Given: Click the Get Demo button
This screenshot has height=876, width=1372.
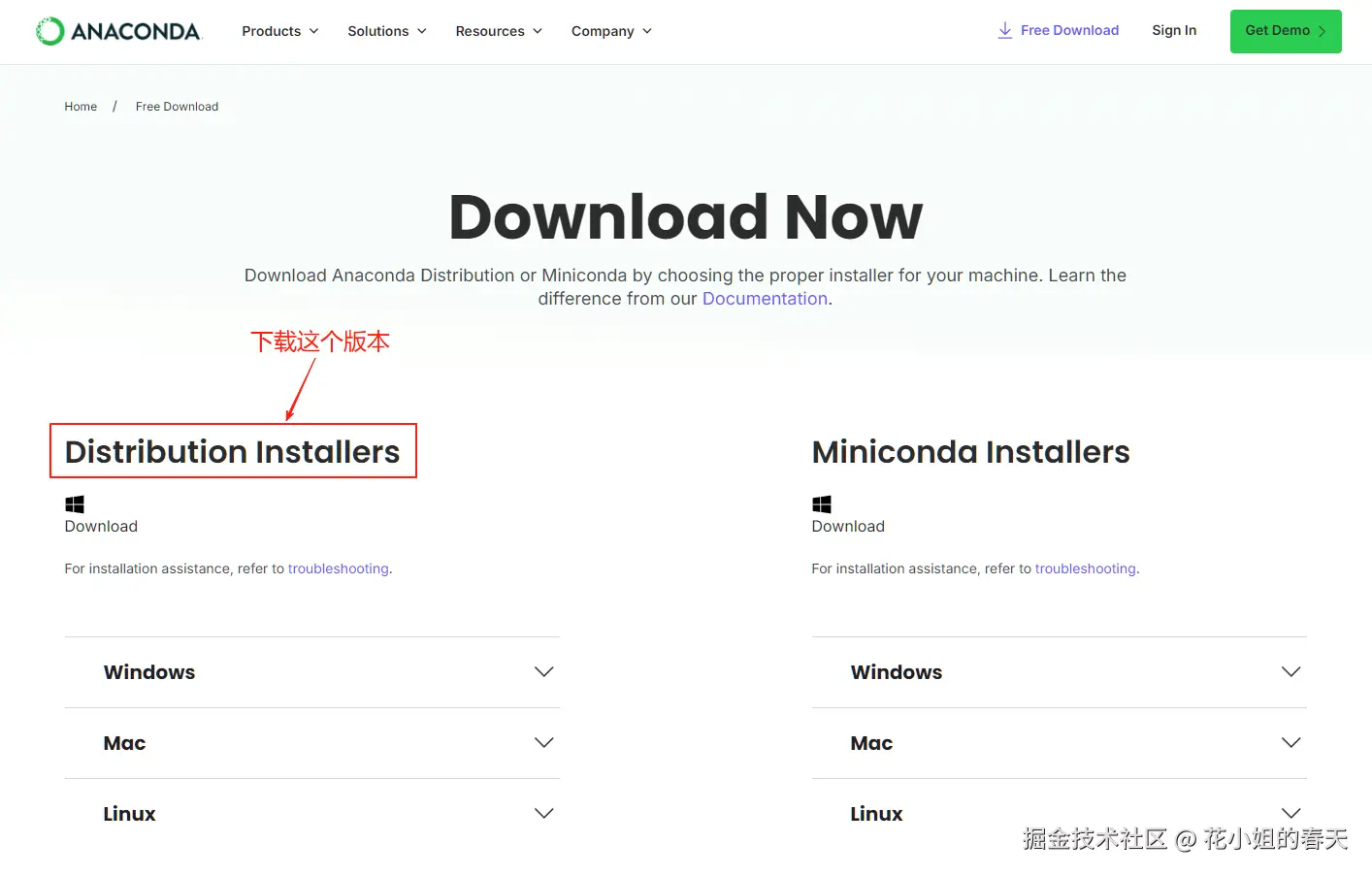Looking at the screenshot, I should click(1286, 31).
